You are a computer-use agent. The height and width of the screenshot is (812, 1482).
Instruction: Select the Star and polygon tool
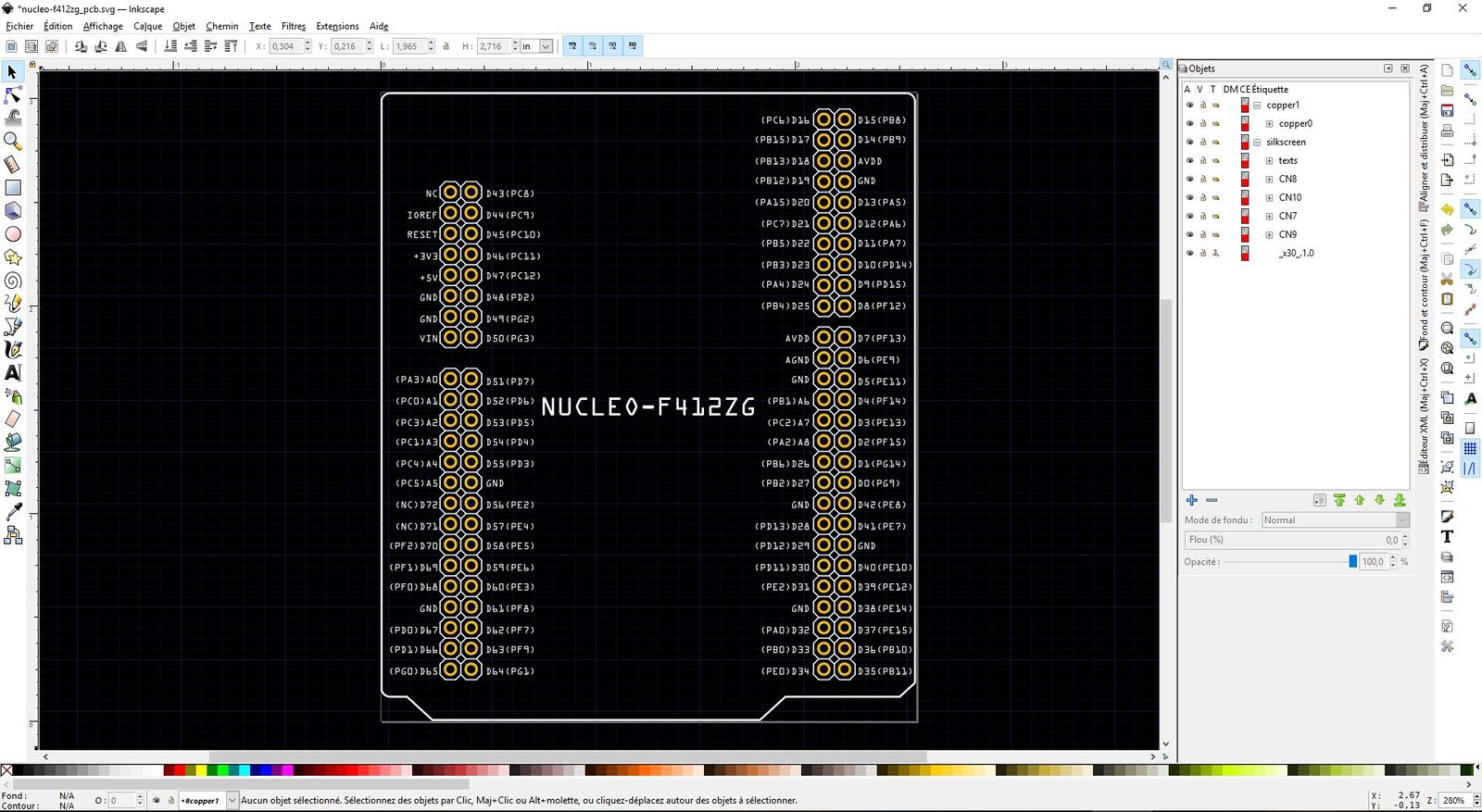coord(13,257)
